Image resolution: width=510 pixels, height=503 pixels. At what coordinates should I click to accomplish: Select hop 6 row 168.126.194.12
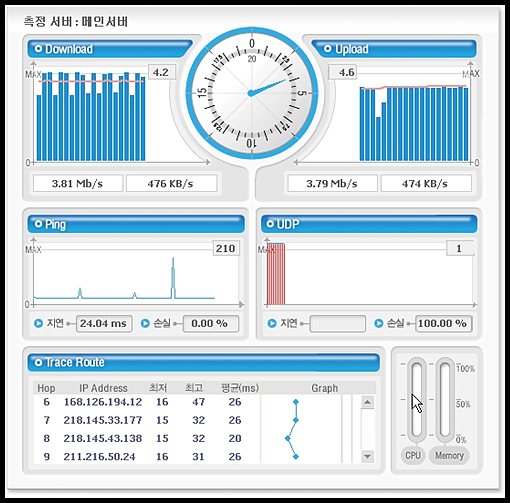(197, 402)
